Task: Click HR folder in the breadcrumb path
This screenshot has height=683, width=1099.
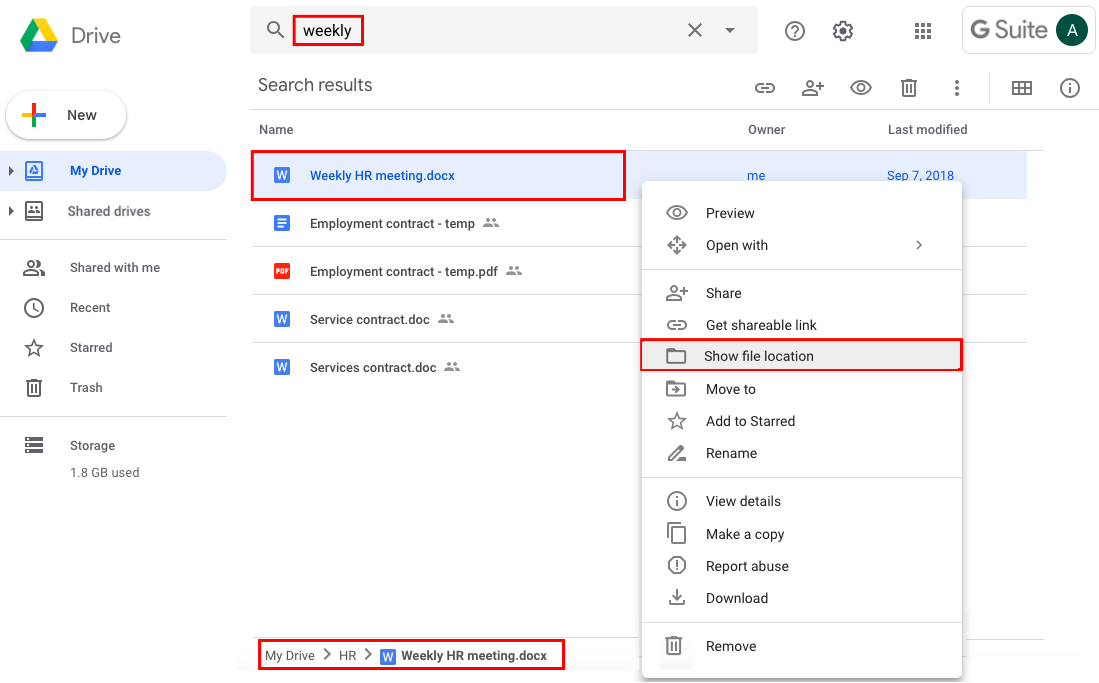Action: tap(348, 656)
